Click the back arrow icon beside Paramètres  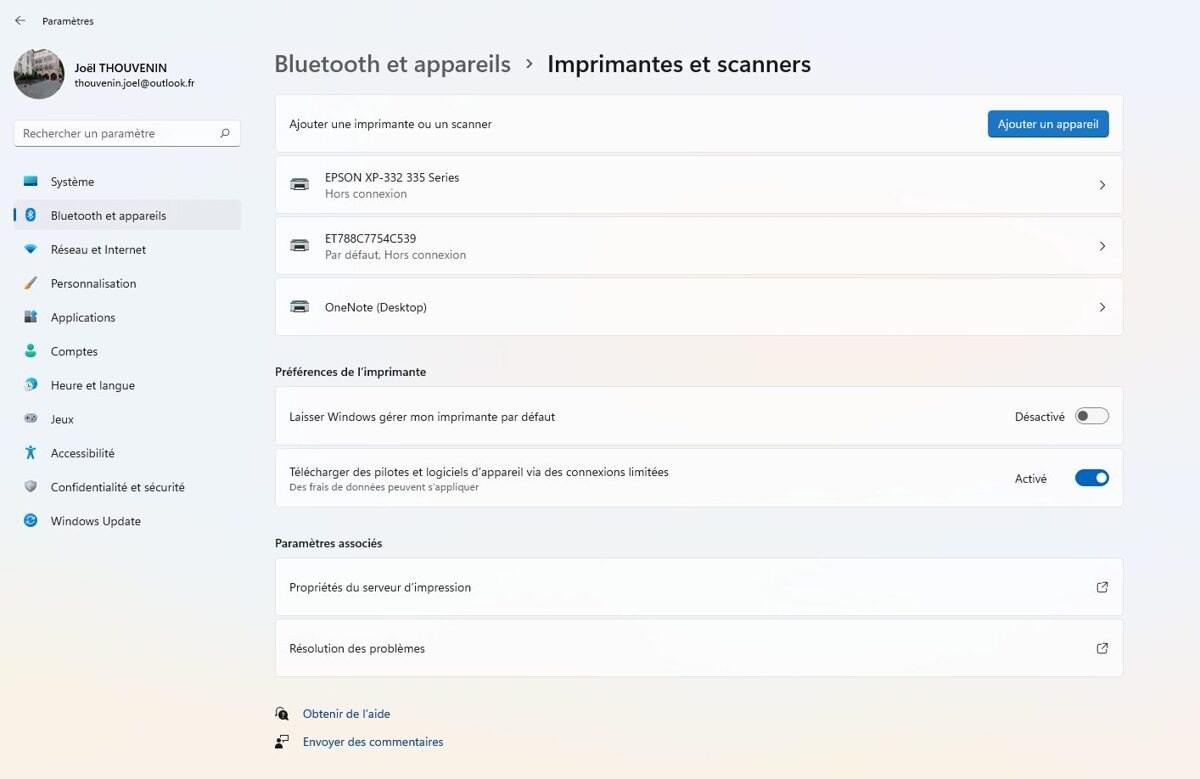click(x=20, y=21)
